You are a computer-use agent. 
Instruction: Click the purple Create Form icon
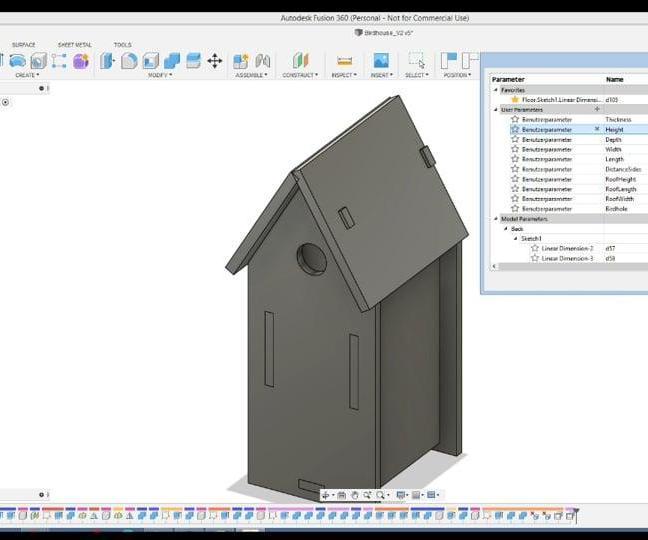tap(81, 61)
